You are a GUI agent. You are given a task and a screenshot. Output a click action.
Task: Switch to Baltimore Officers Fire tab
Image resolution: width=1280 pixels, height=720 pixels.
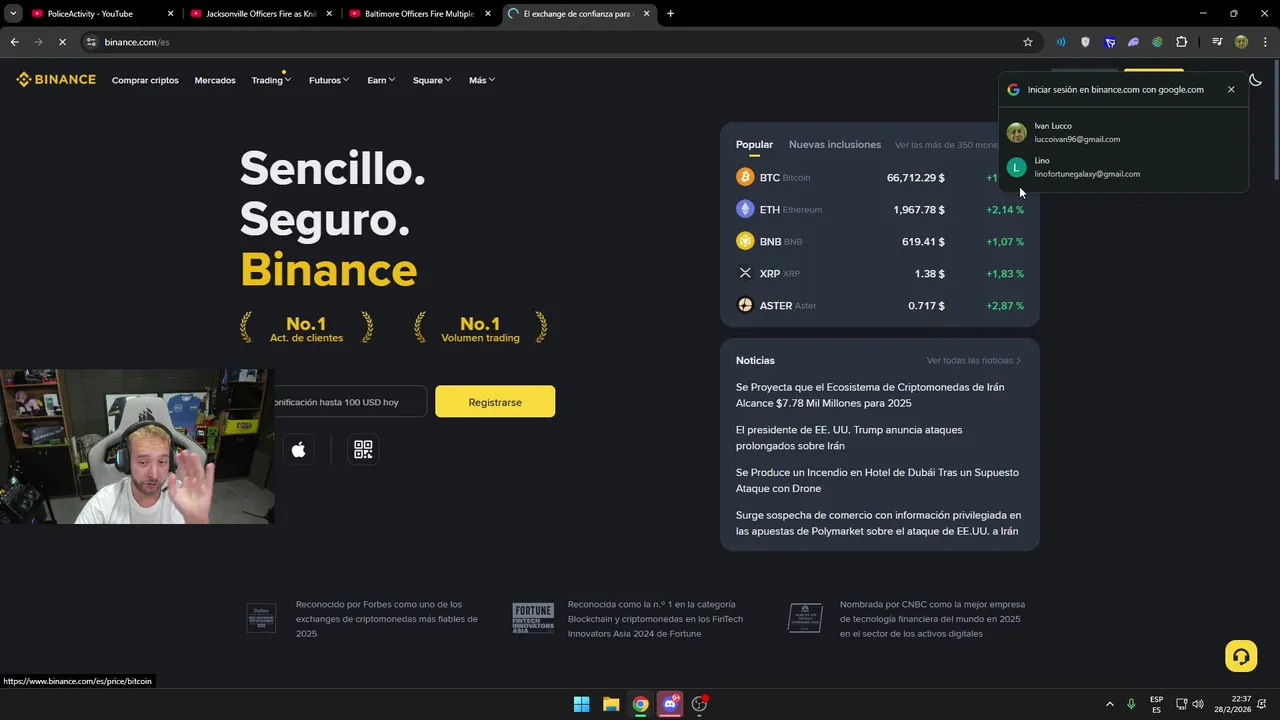pos(420,14)
